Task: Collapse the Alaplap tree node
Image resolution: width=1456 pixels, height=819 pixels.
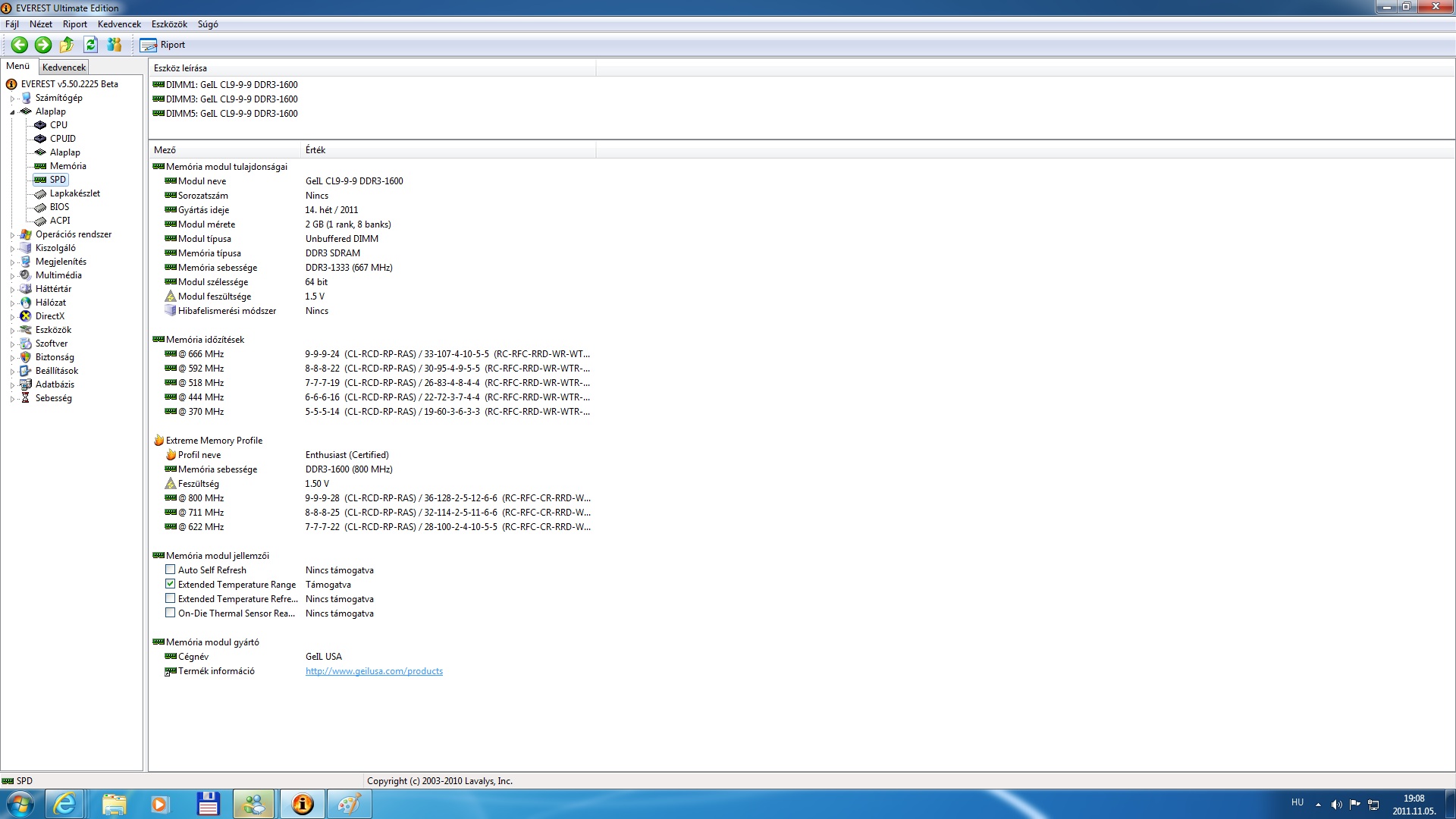Action: pyautogui.click(x=12, y=112)
